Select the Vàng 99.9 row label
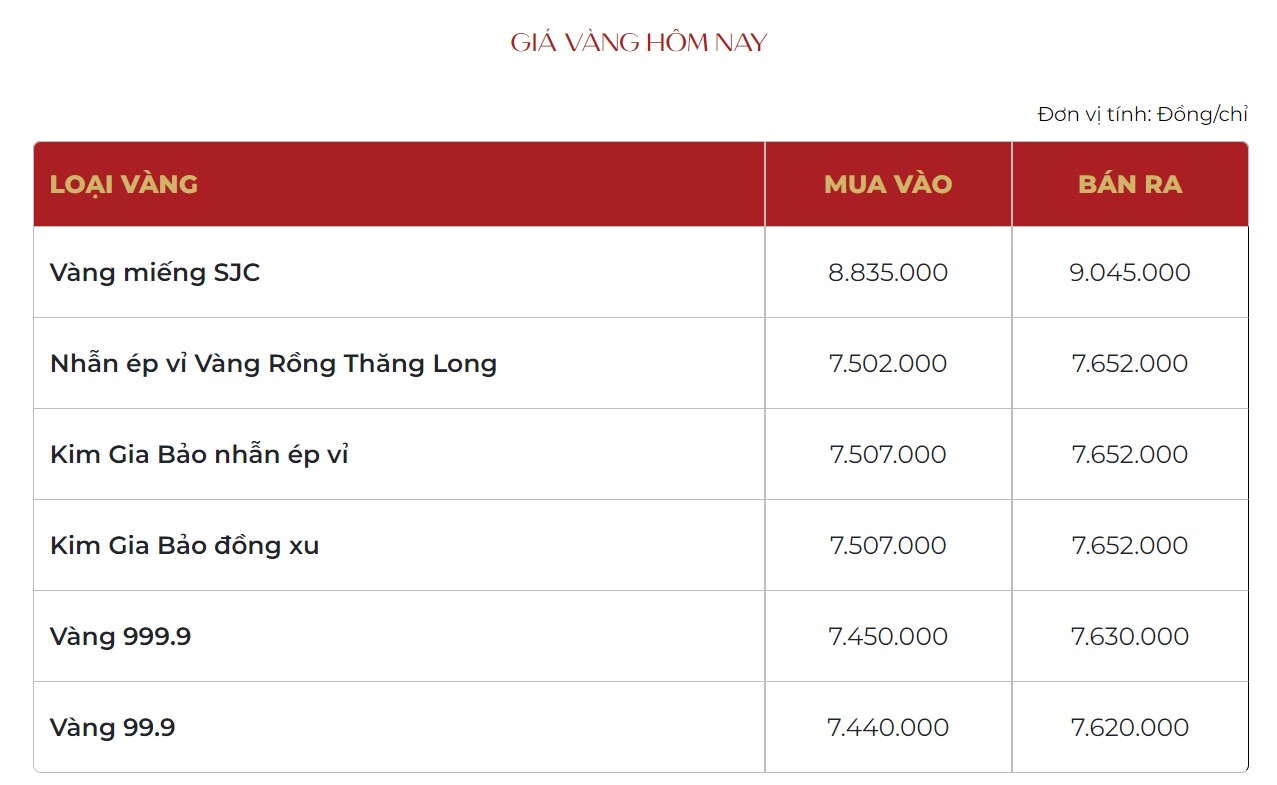The image size is (1277, 785). [x=112, y=728]
